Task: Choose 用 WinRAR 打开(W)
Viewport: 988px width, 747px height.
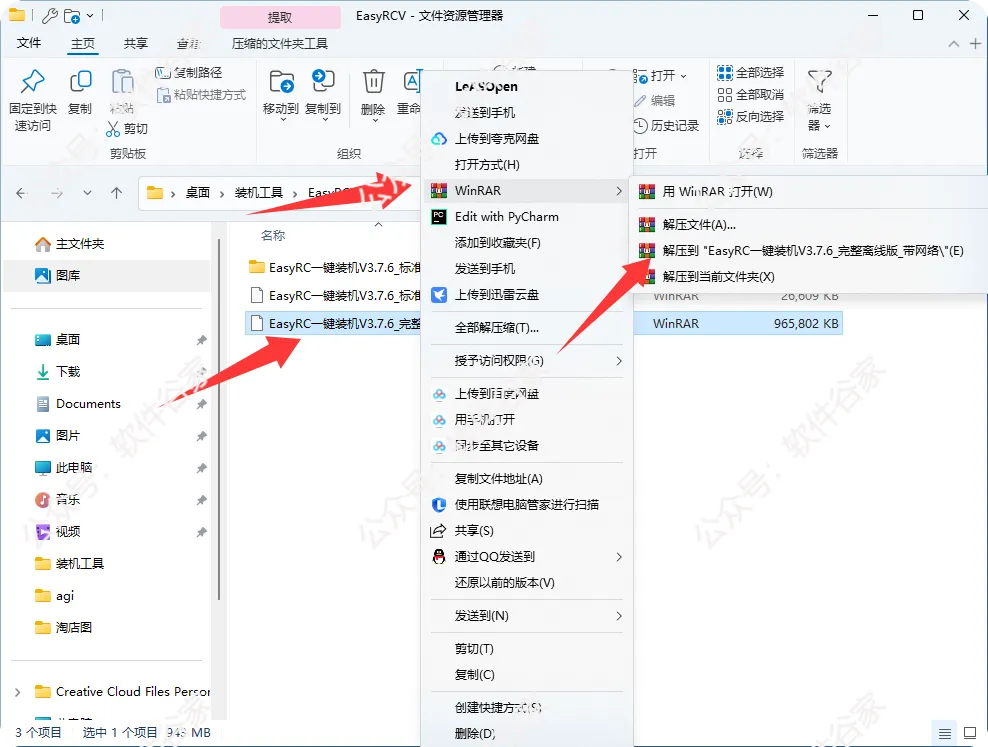Action: (x=810, y=191)
